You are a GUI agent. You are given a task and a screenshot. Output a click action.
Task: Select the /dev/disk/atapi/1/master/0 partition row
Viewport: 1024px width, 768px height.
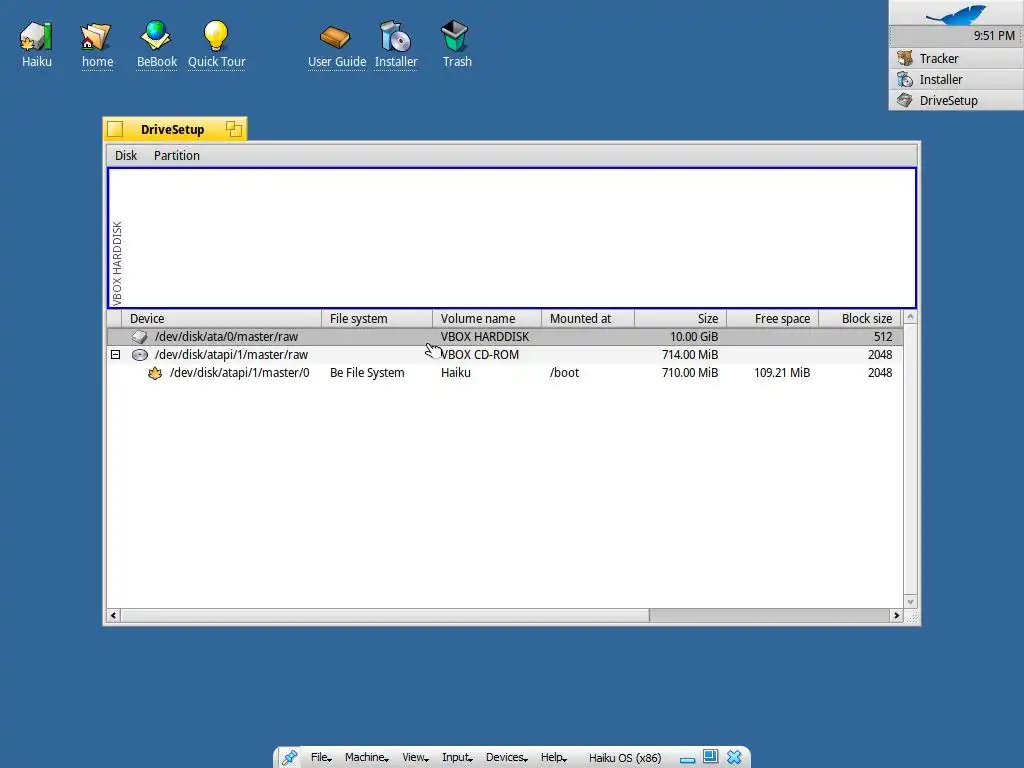(x=505, y=373)
